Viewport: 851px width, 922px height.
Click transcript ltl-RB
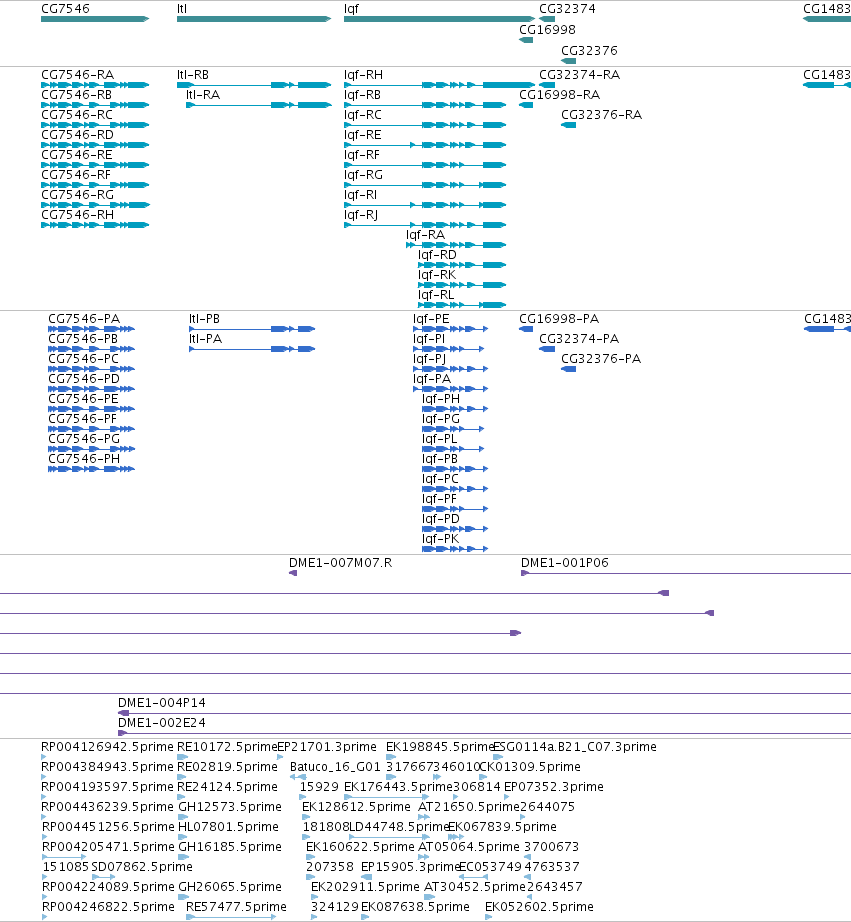[193, 75]
